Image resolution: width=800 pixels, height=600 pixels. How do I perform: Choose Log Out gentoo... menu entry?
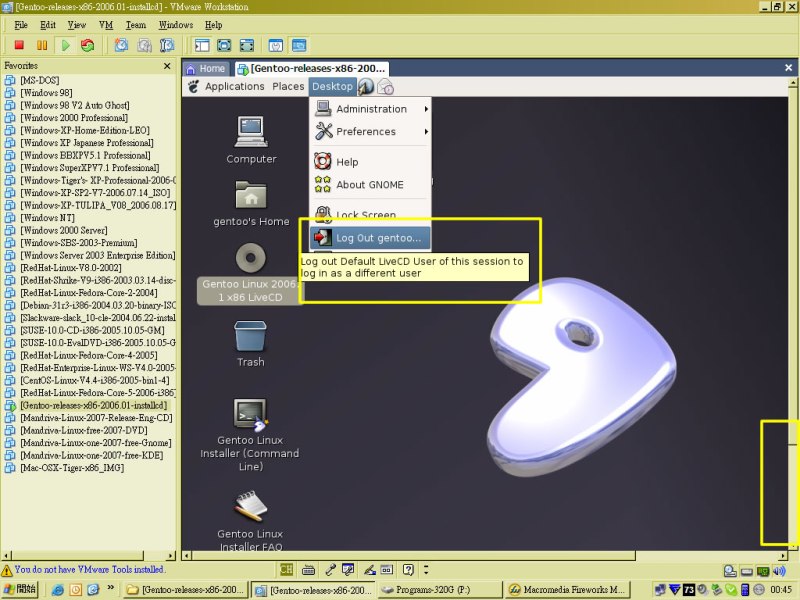point(370,238)
